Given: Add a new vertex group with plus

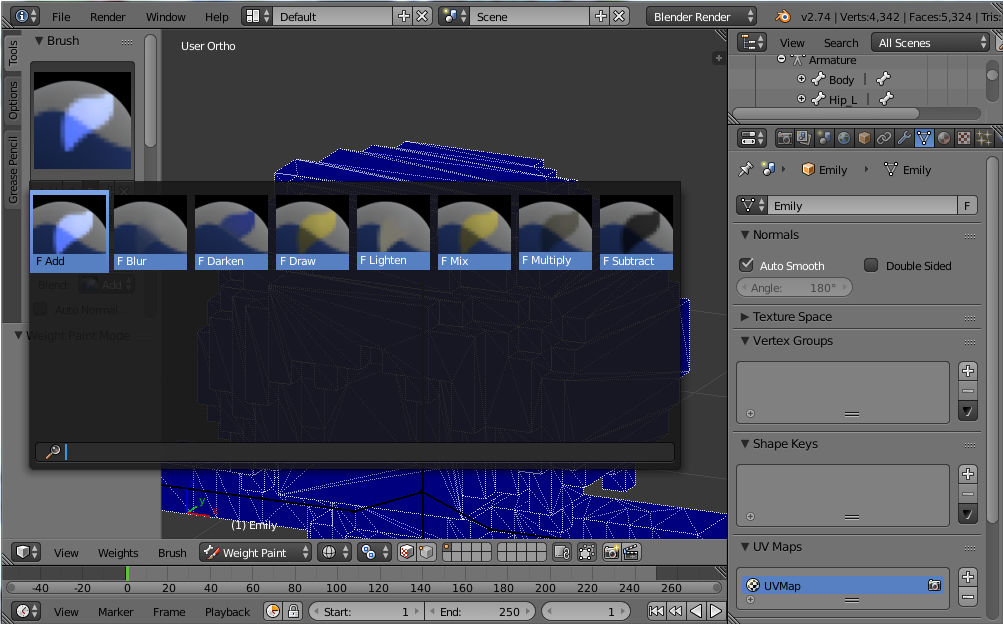Looking at the screenshot, I should click(968, 371).
